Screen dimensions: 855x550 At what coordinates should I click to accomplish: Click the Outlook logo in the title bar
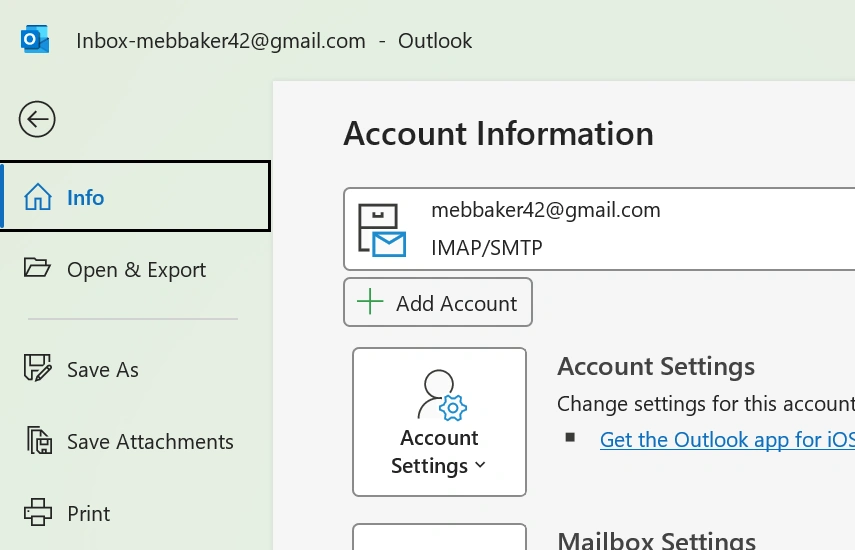coord(34,39)
